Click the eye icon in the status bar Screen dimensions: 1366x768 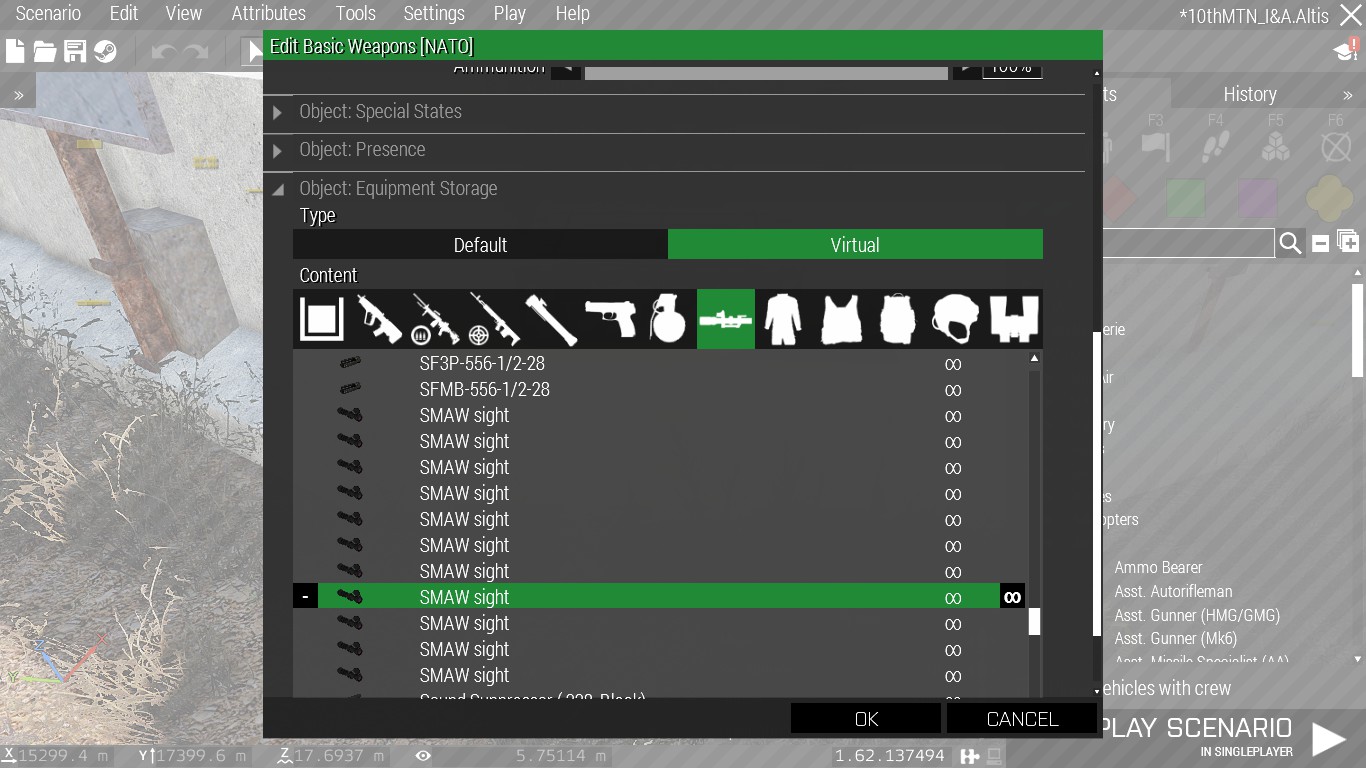point(423,756)
